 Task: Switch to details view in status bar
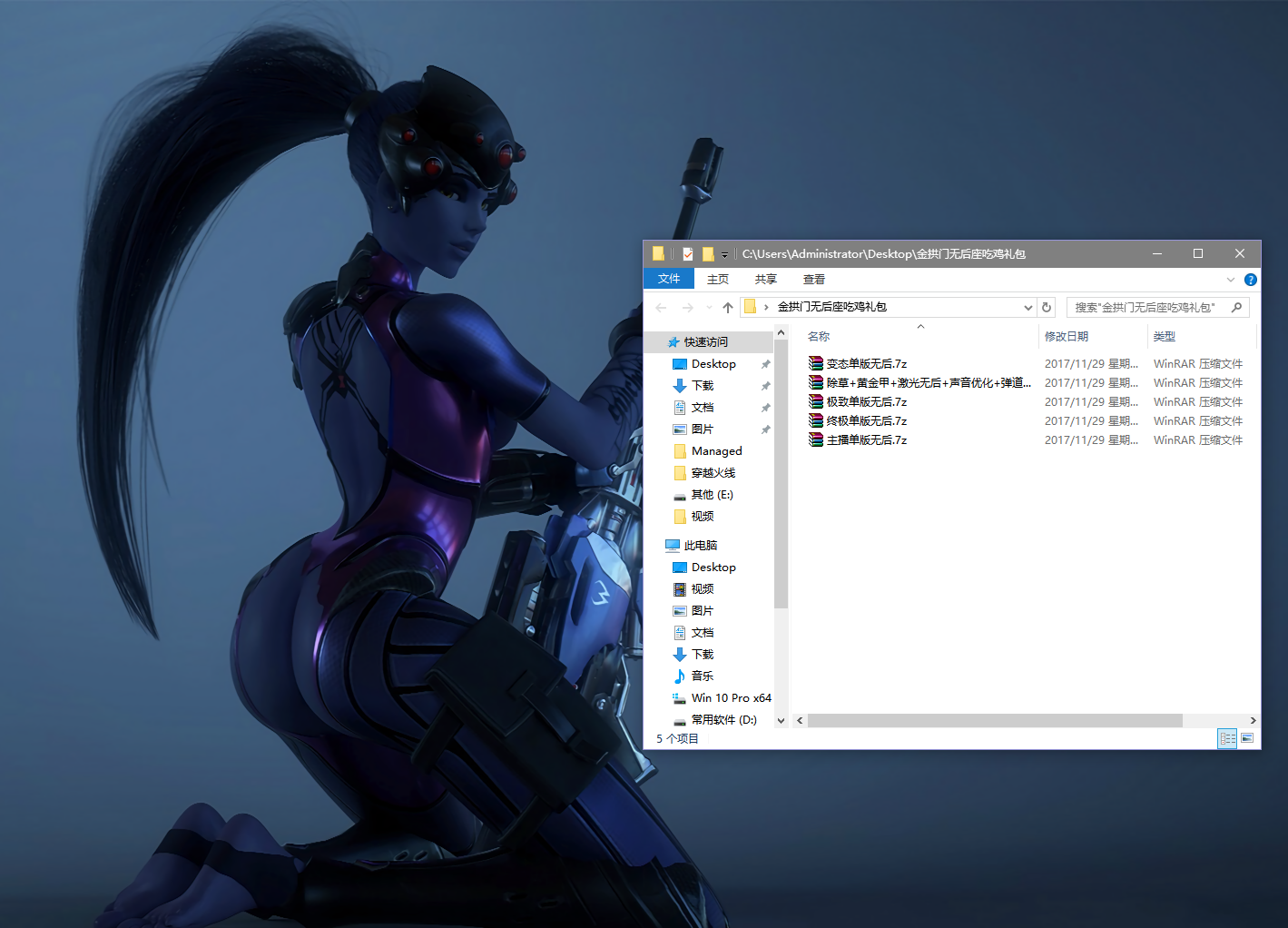[x=1227, y=739]
